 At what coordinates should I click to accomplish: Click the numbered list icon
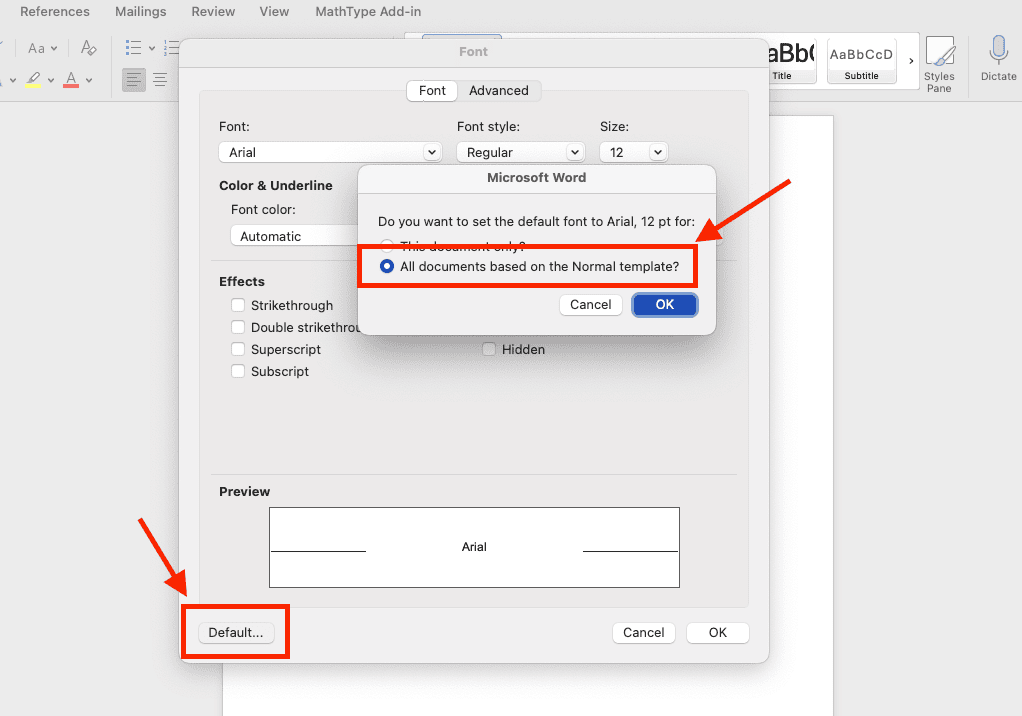coord(171,48)
